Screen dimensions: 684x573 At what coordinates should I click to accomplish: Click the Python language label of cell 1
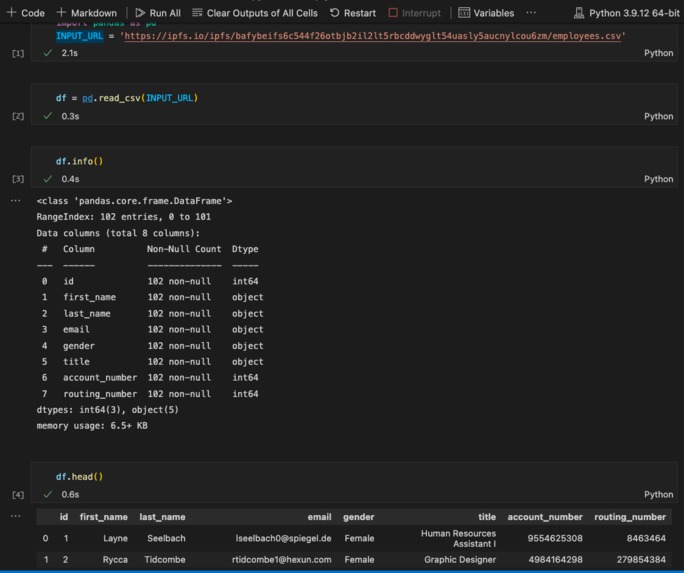point(658,53)
